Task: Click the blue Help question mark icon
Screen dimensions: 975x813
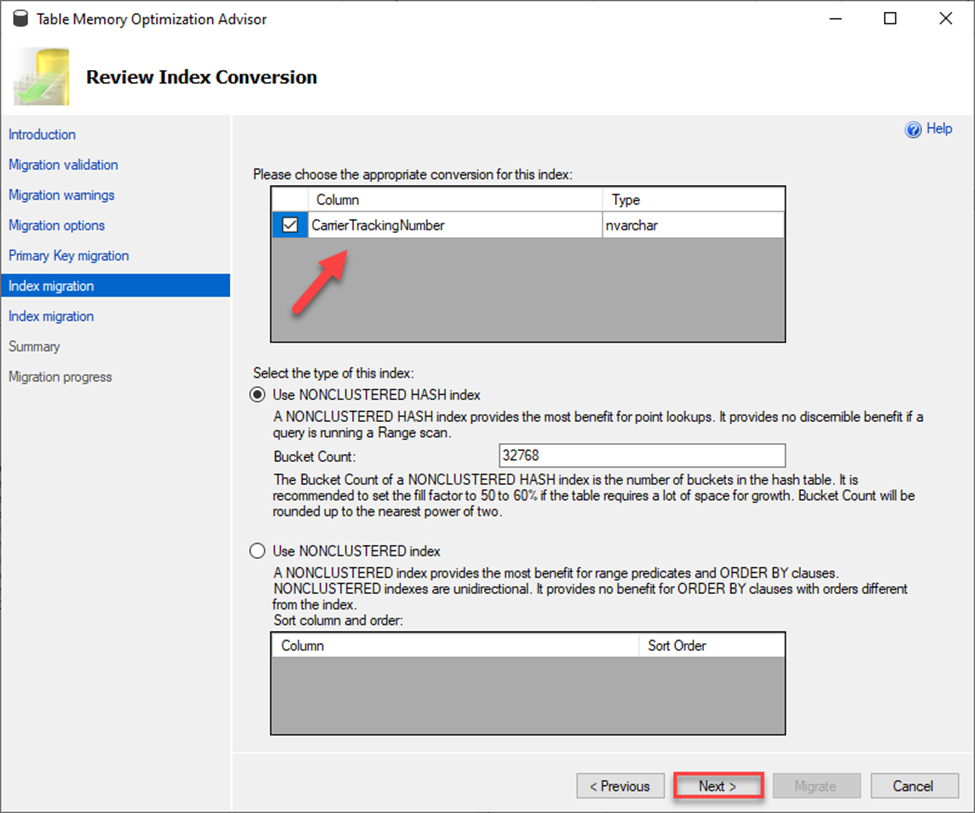Action: coord(913,129)
